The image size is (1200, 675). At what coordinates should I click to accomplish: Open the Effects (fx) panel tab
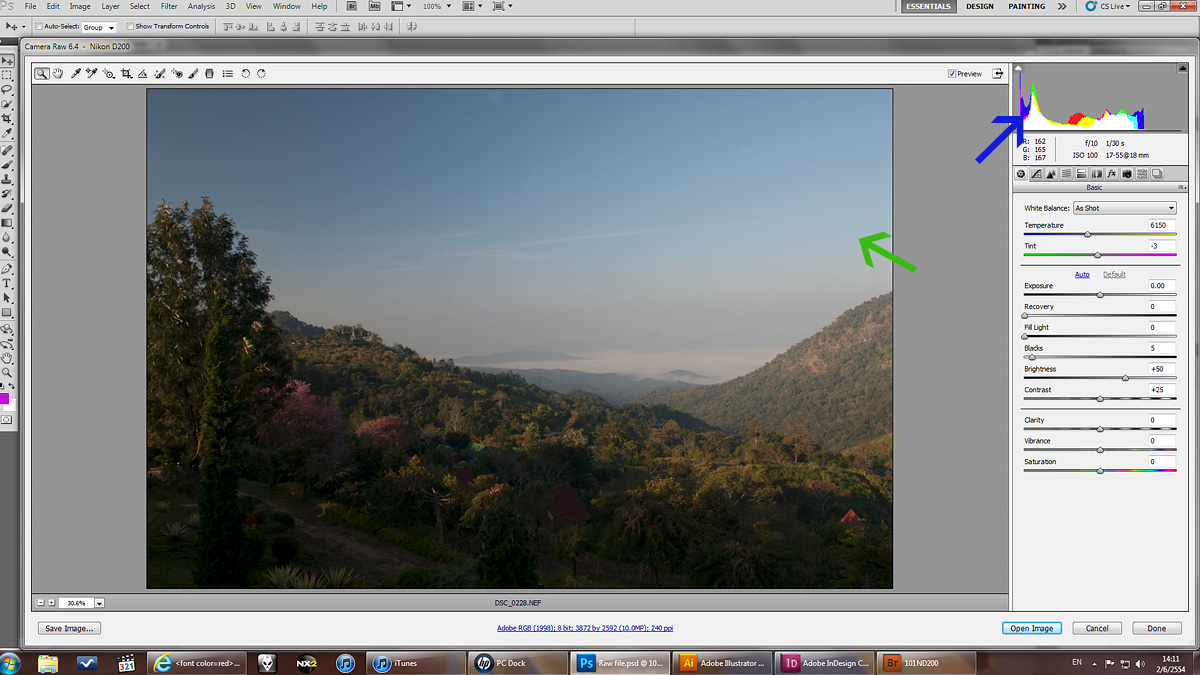(x=1112, y=174)
